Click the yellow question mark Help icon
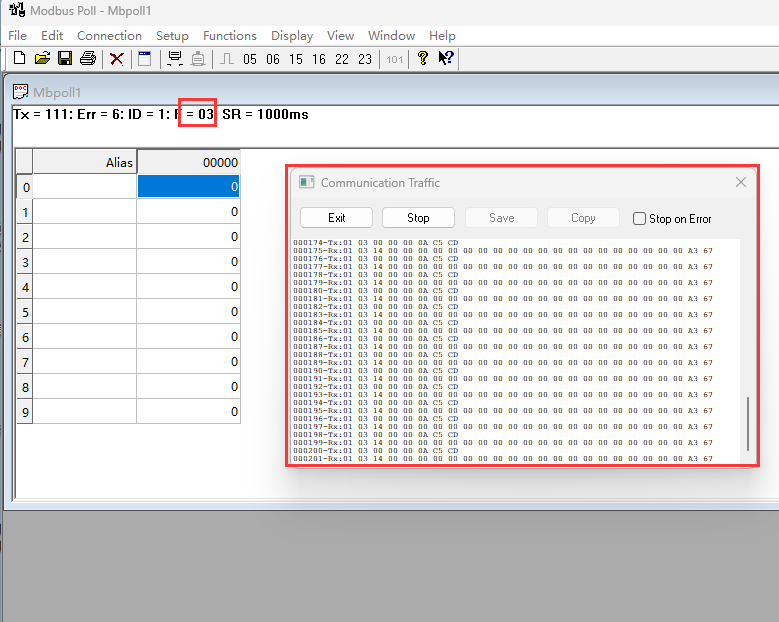 (x=423, y=58)
